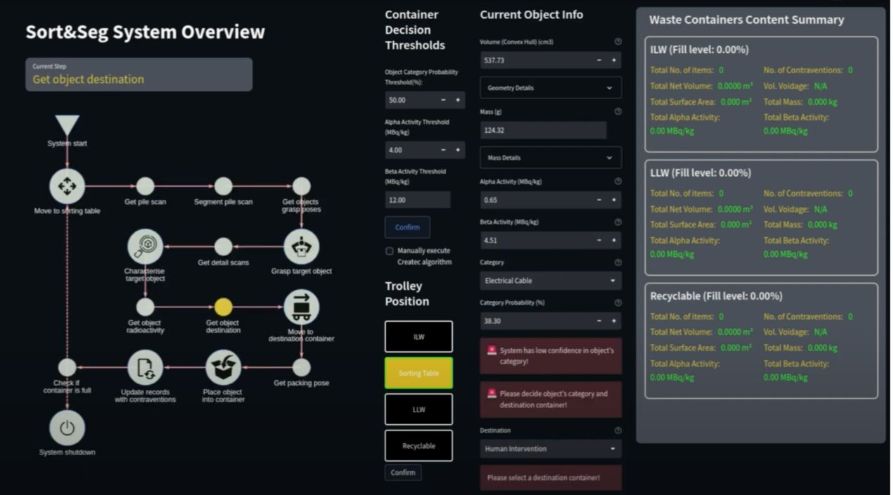The width and height of the screenshot is (893, 495).
Task: Click the yellow Get object destination node
Action: pos(223,307)
